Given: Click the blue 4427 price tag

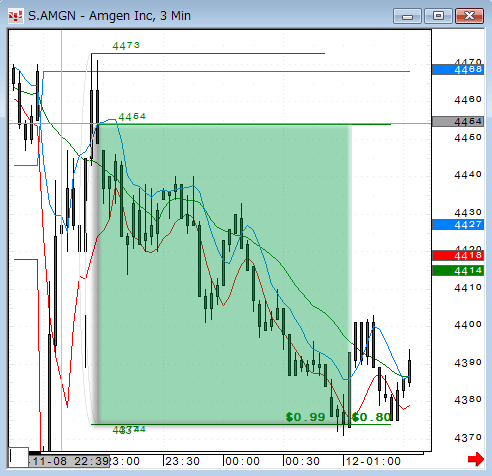Looking at the screenshot, I should click(458, 224).
